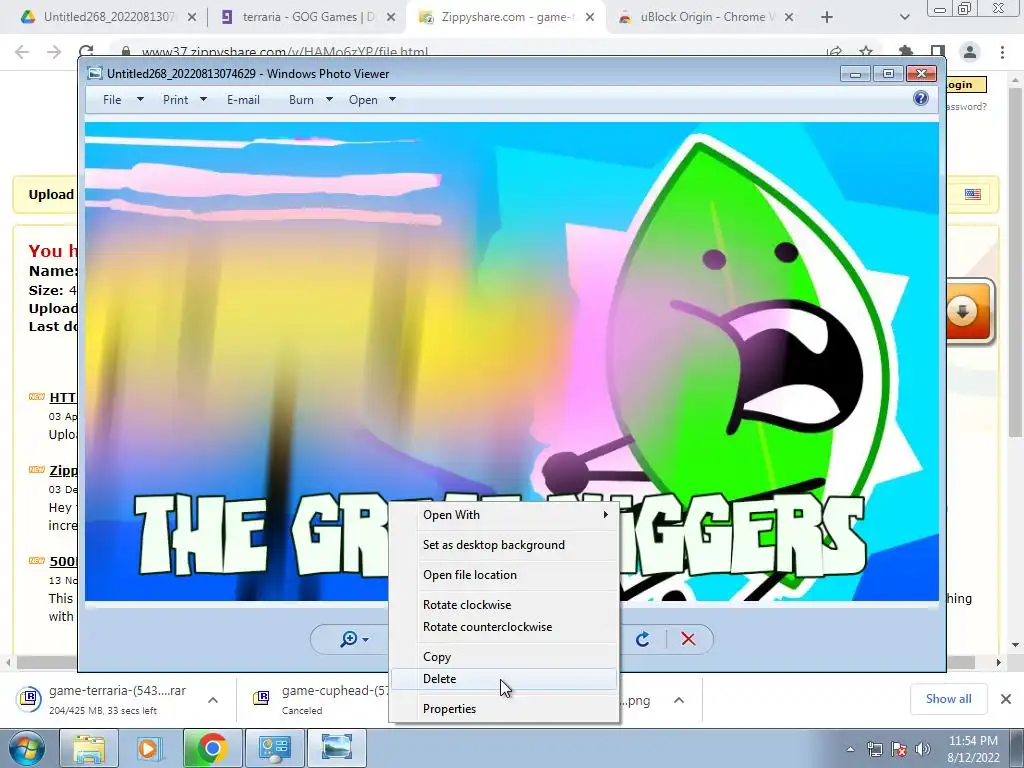Click the share page icon in address bar
Image resolution: width=1024 pixels, height=768 pixels.
[834, 52]
